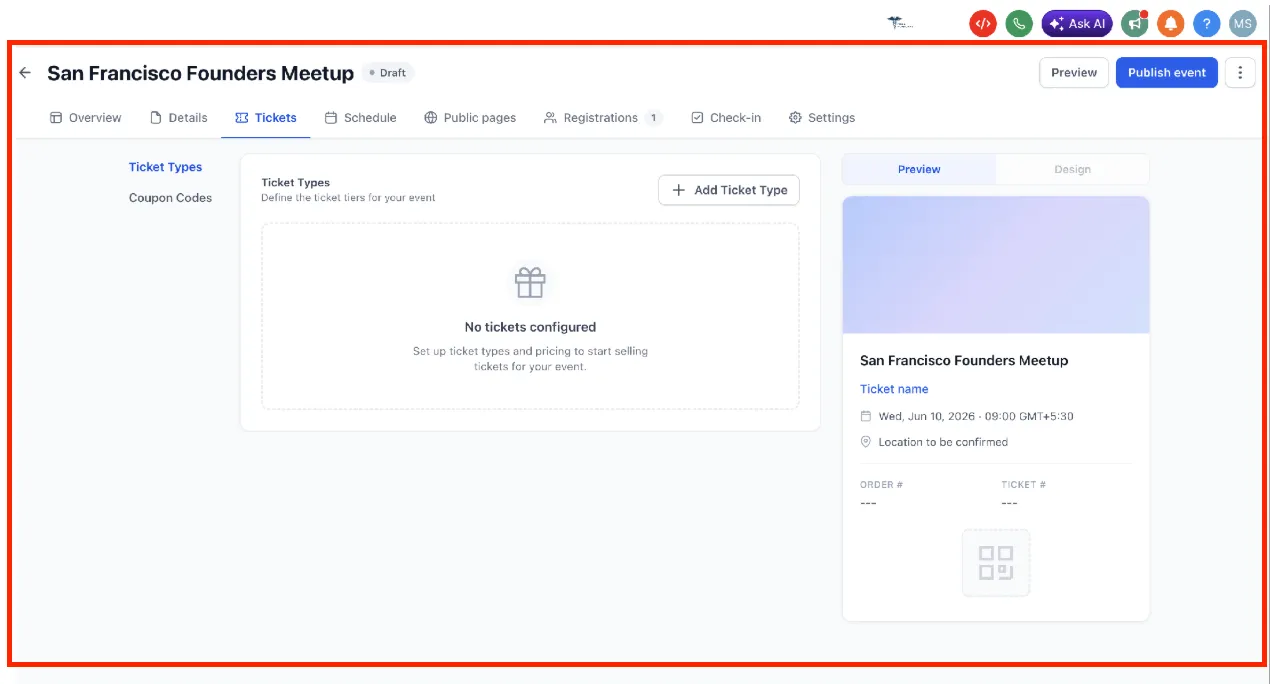Switch ticket panel to Design
Viewport: 1270px width, 684px height.
pos(1072,170)
